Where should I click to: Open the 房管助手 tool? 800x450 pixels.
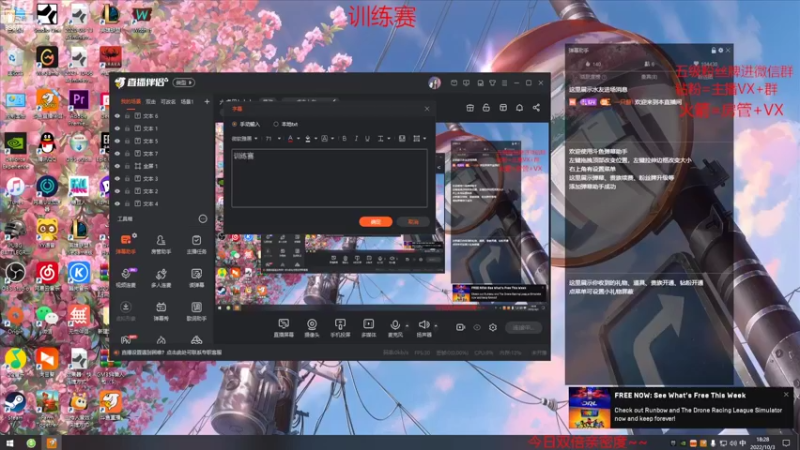161,243
